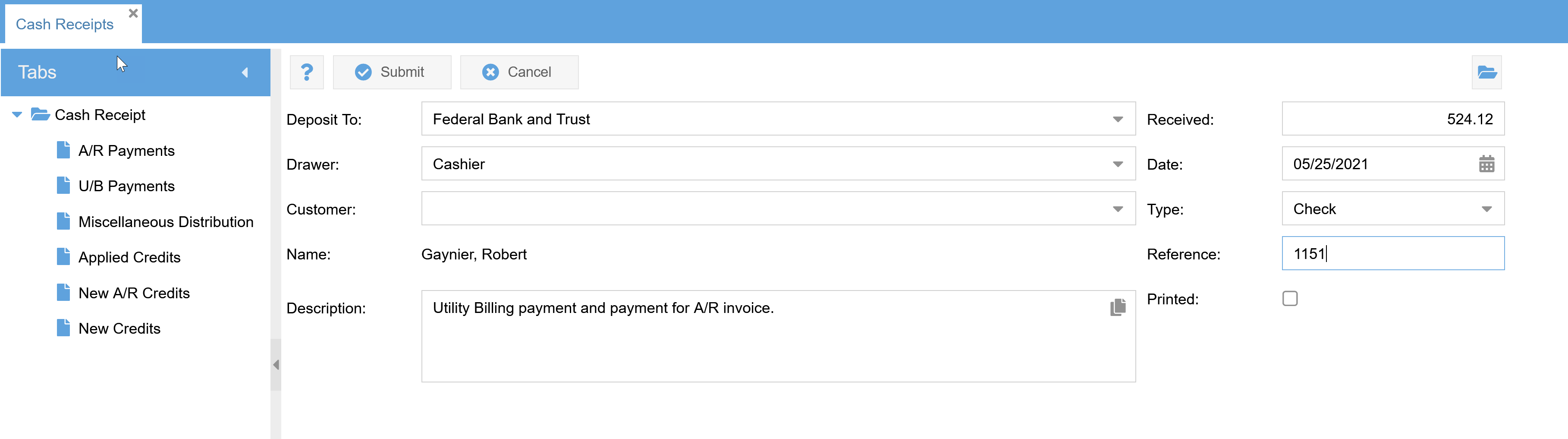Click the sidebar splitter collapse handle
Viewport: 1568px width, 439px height.
coord(276,365)
